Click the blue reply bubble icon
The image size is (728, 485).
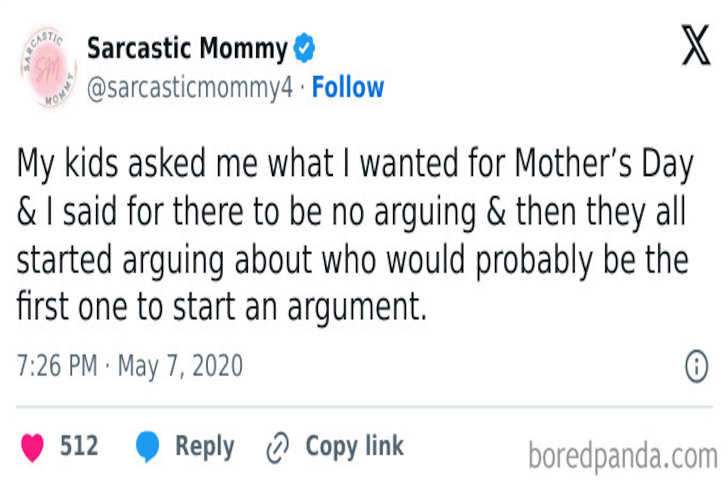[x=147, y=447]
